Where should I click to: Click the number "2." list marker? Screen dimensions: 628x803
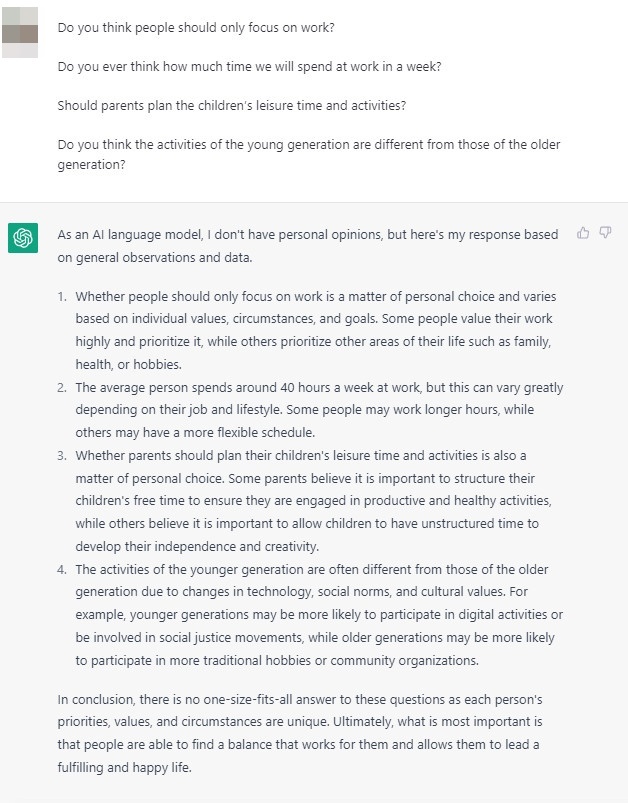point(62,387)
